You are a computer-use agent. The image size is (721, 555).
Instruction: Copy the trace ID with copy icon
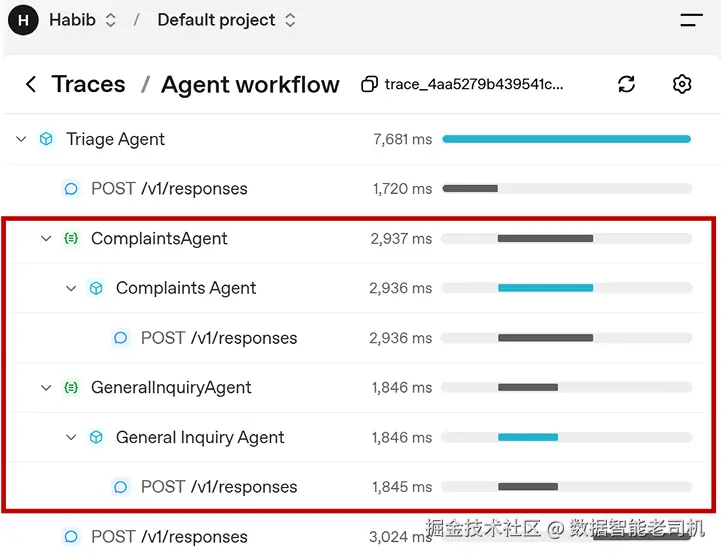point(369,84)
